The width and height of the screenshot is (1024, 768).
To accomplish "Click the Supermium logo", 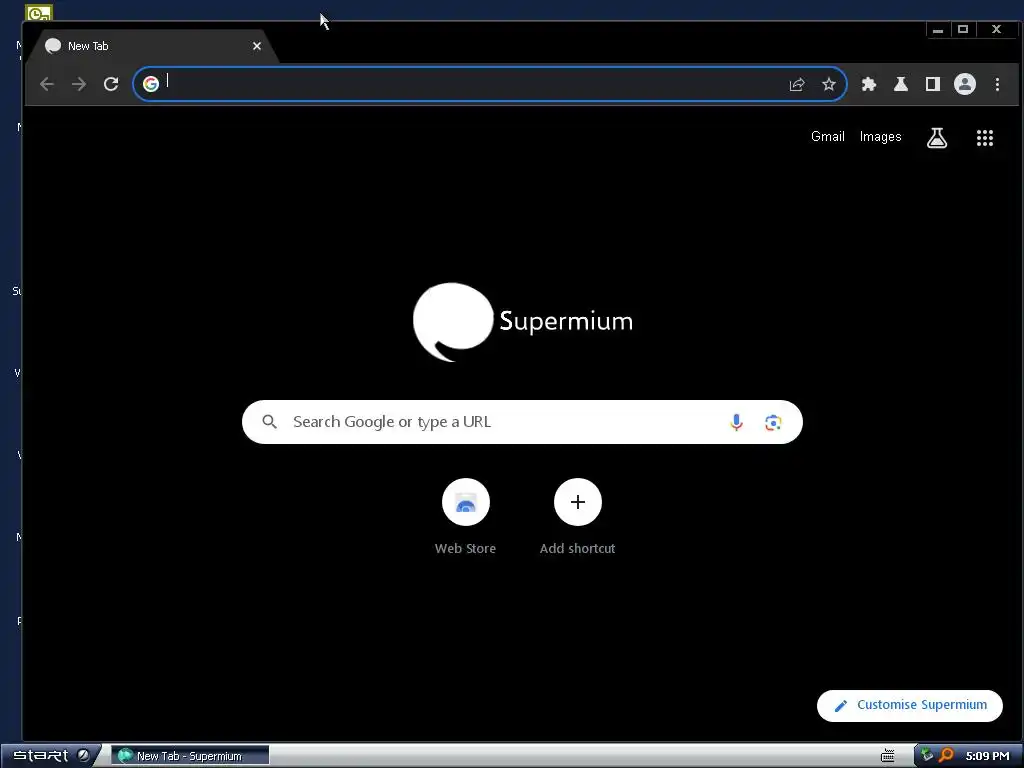I will (522, 321).
